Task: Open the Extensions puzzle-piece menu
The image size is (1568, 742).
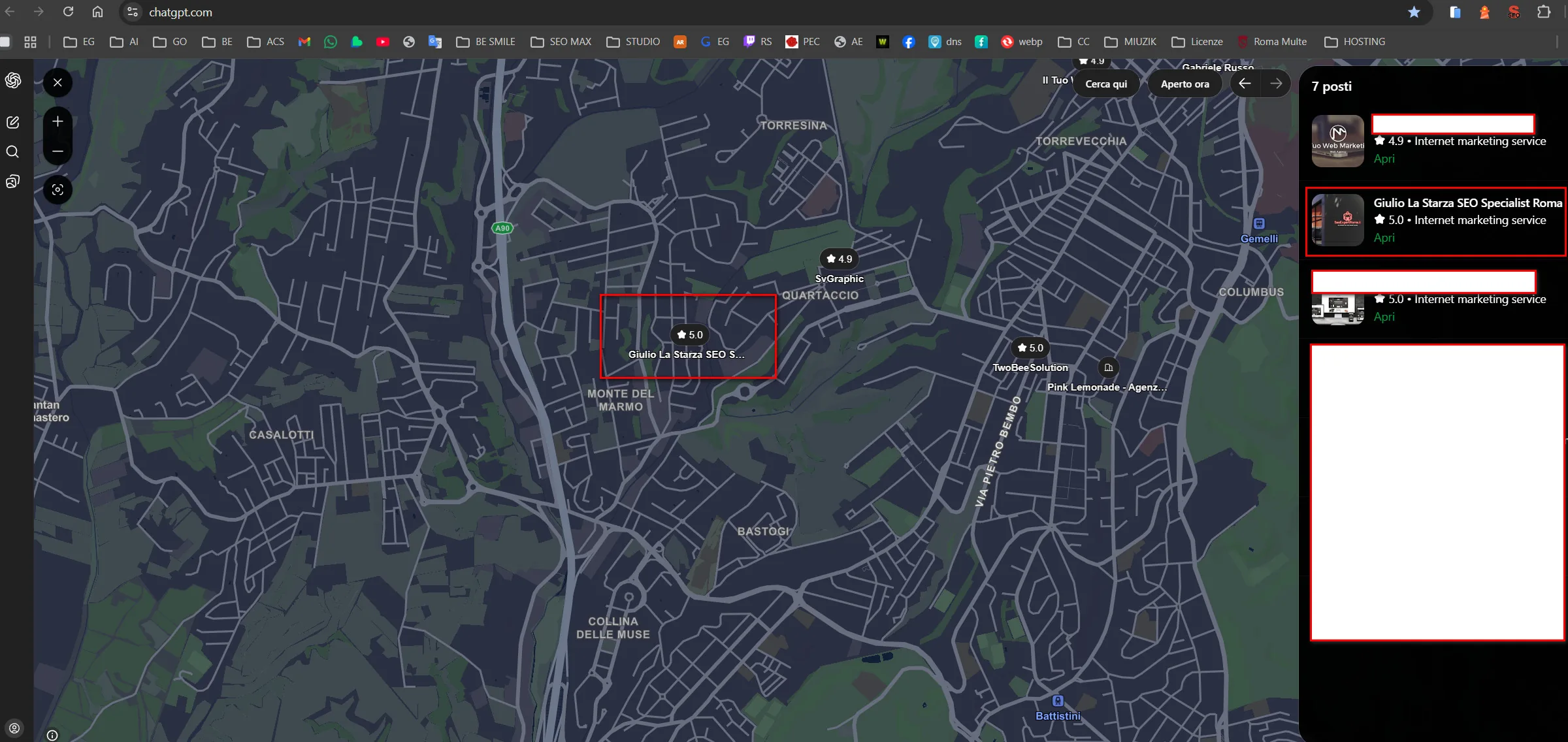Action: coord(1544,12)
